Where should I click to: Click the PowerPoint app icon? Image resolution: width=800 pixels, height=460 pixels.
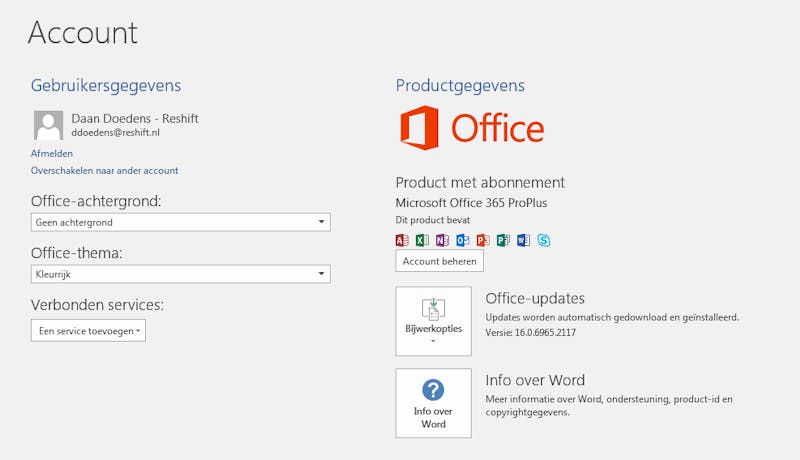click(483, 240)
